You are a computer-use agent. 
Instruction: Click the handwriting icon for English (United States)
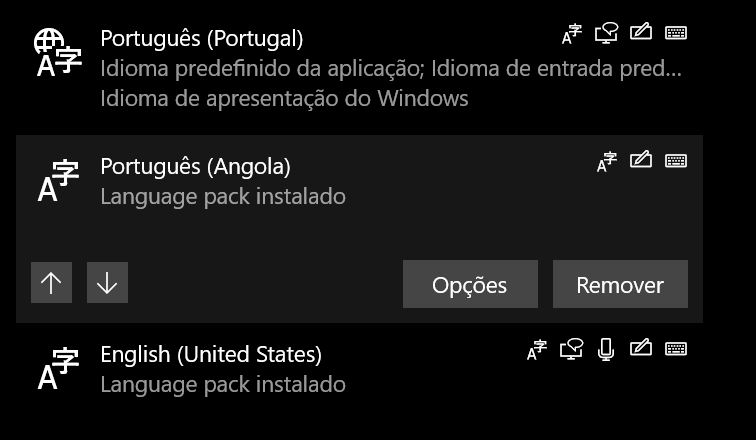(x=641, y=349)
